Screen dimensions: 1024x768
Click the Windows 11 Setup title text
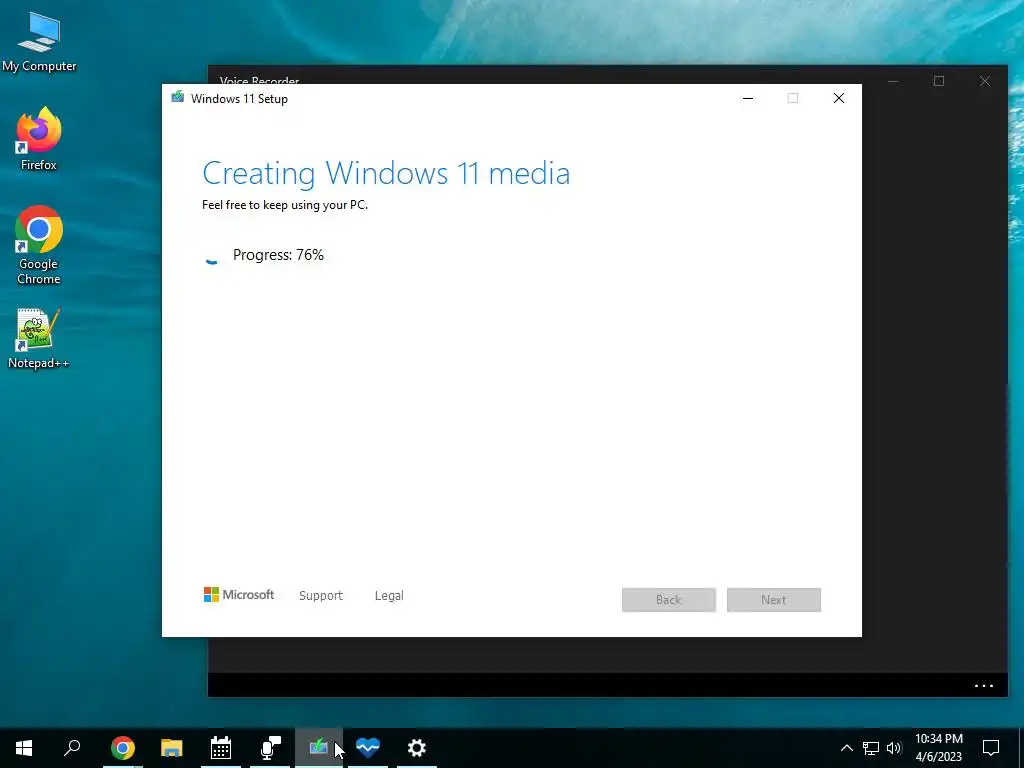coord(239,99)
